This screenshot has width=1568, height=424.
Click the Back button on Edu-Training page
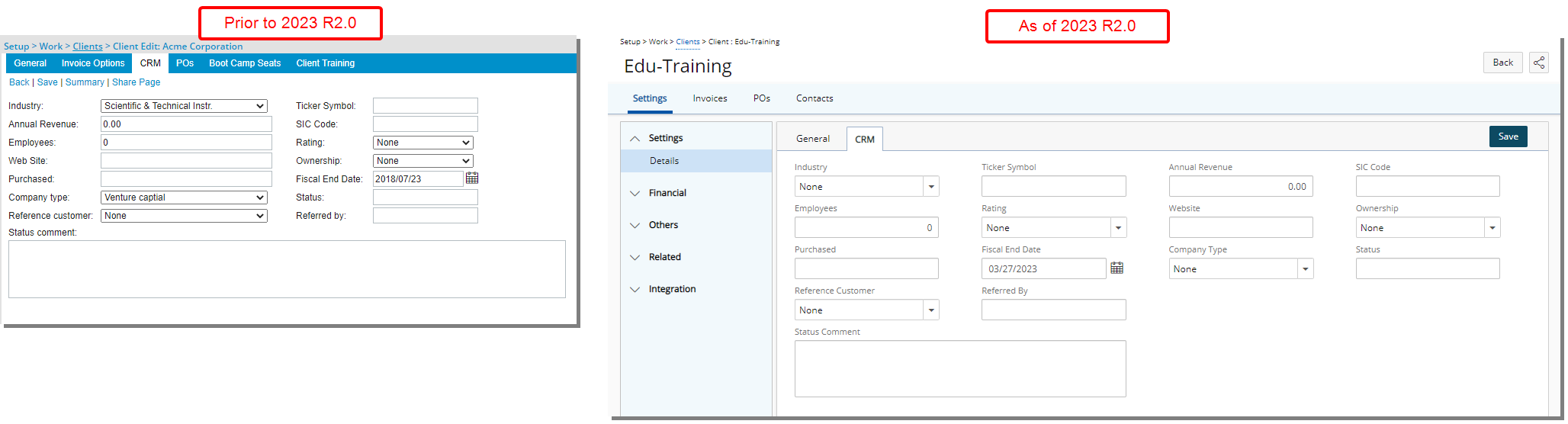click(x=1503, y=63)
